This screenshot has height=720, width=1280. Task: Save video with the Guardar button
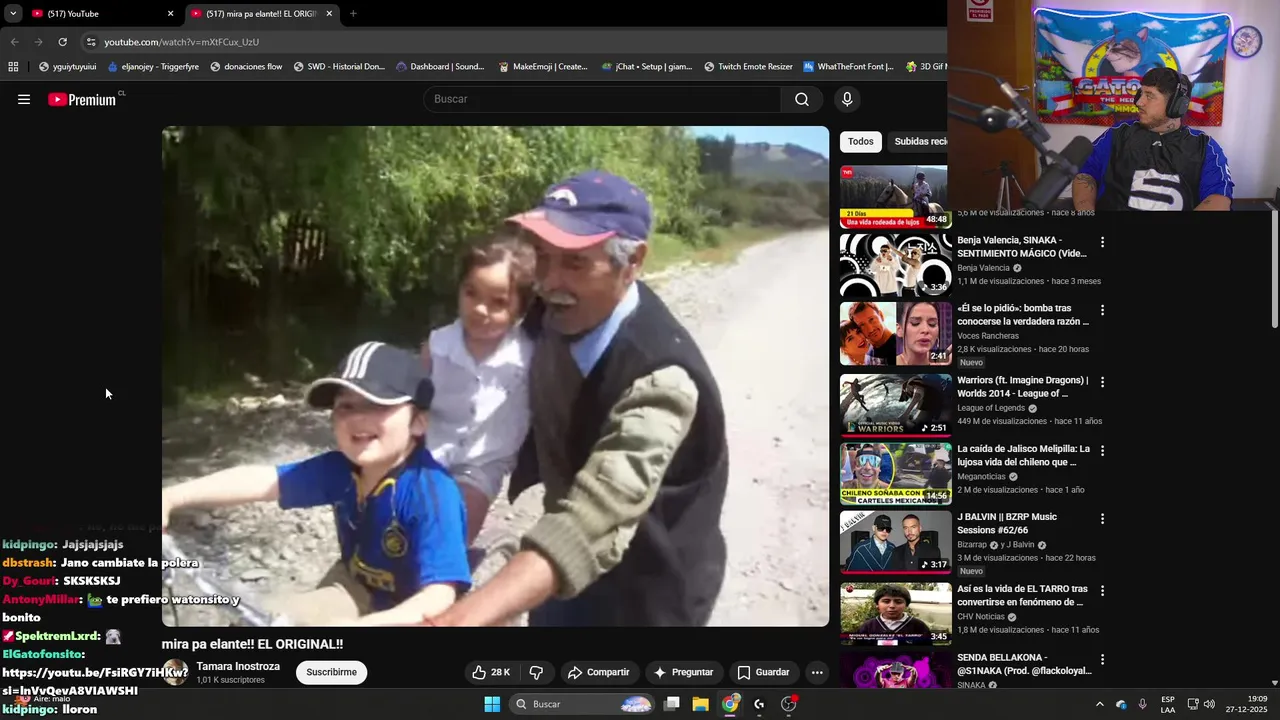pos(763,672)
